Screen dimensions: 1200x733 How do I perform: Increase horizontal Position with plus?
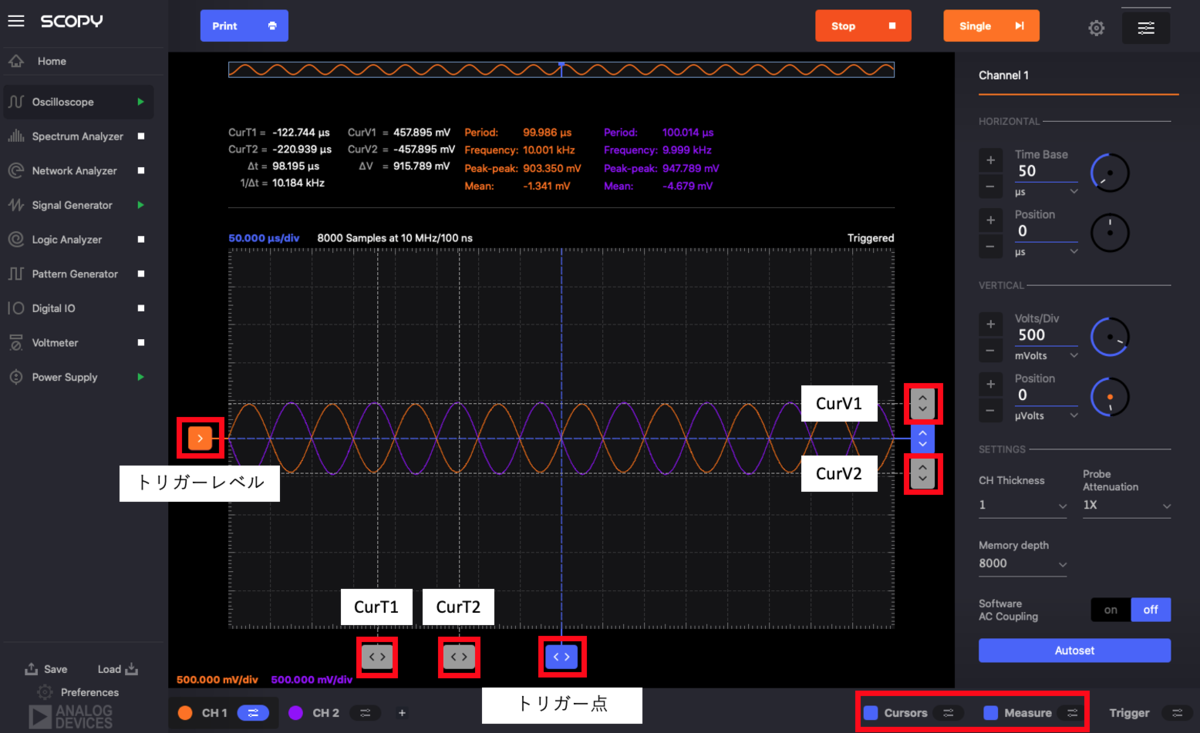click(991, 220)
